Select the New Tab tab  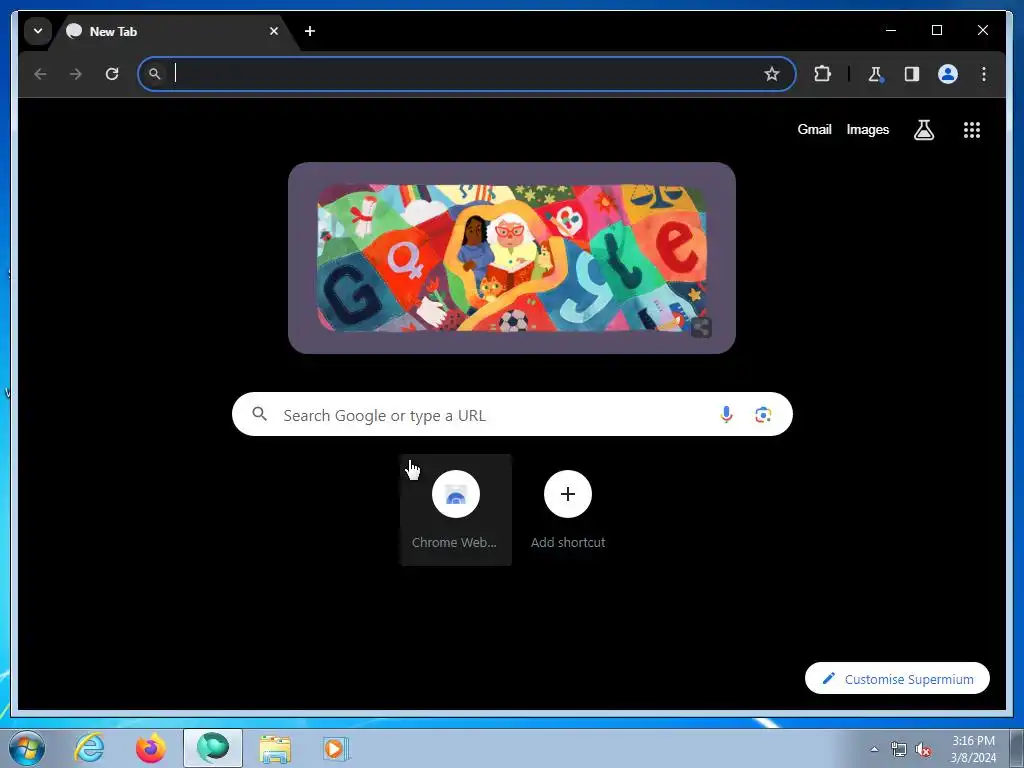click(173, 31)
